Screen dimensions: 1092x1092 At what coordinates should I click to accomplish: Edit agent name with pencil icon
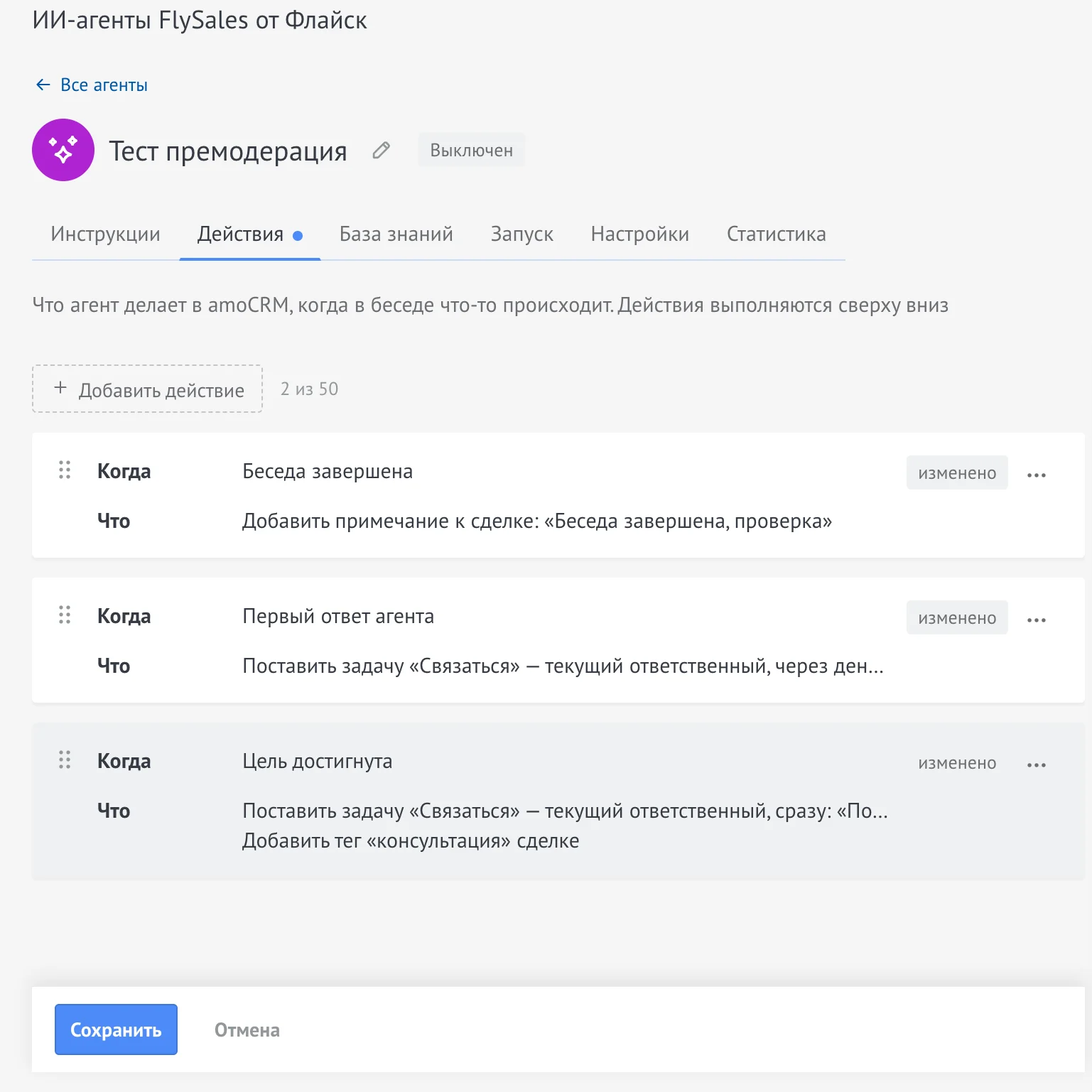pyautogui.click(x=382, y=151)
